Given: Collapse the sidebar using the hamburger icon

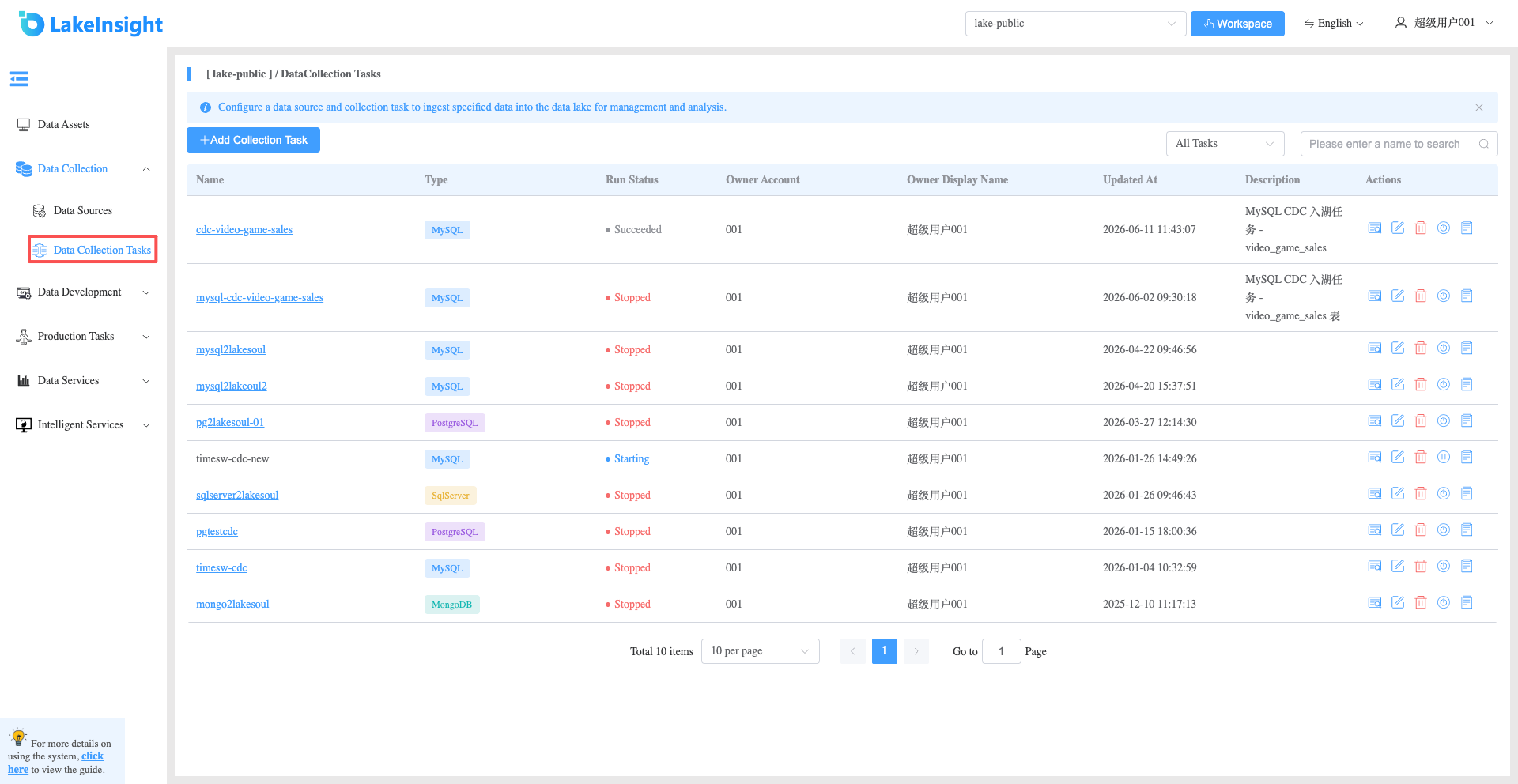Looking at the screenshot, I should 19,79.
